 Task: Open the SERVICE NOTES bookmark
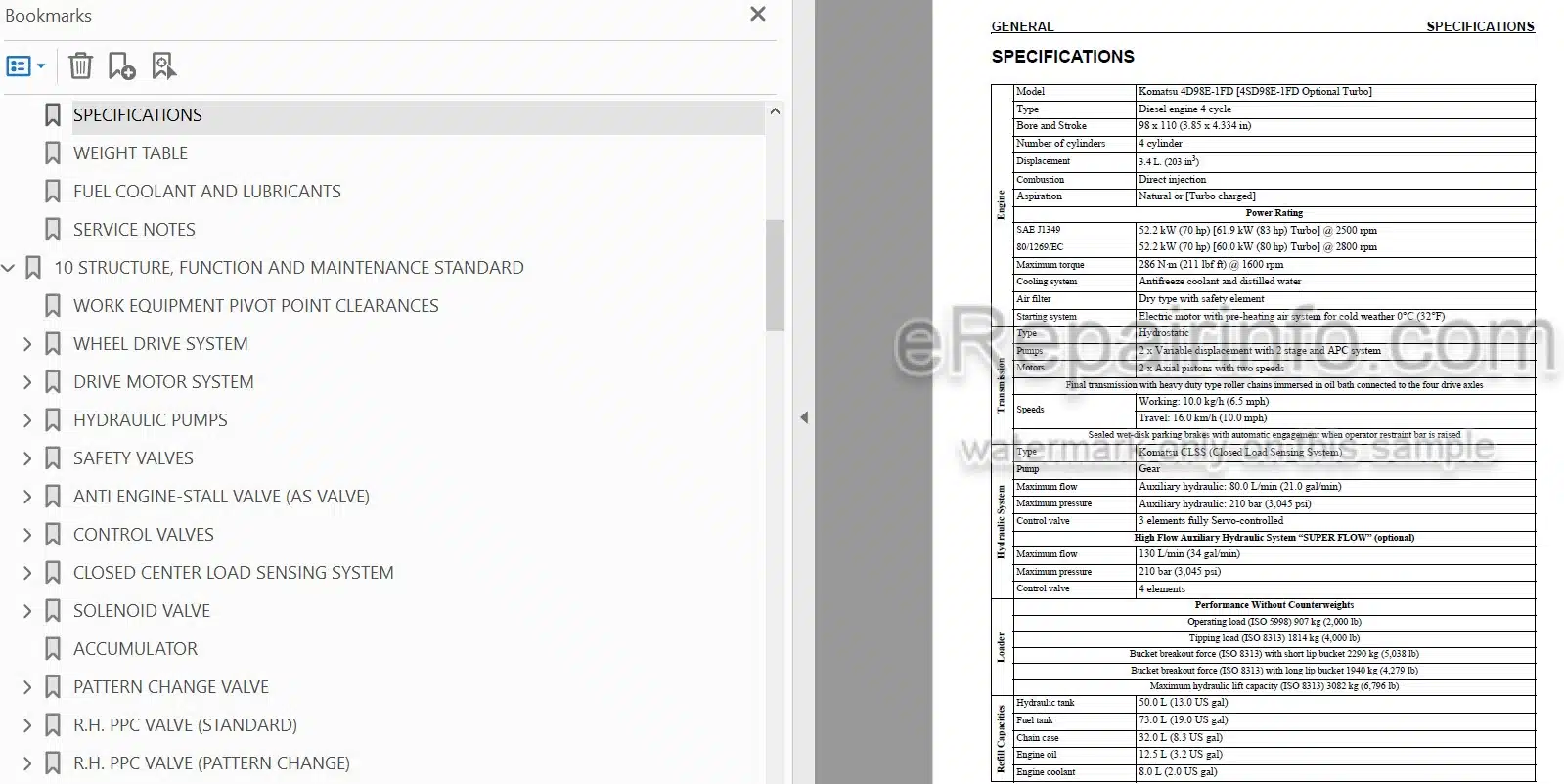click(x=134, y=230)
